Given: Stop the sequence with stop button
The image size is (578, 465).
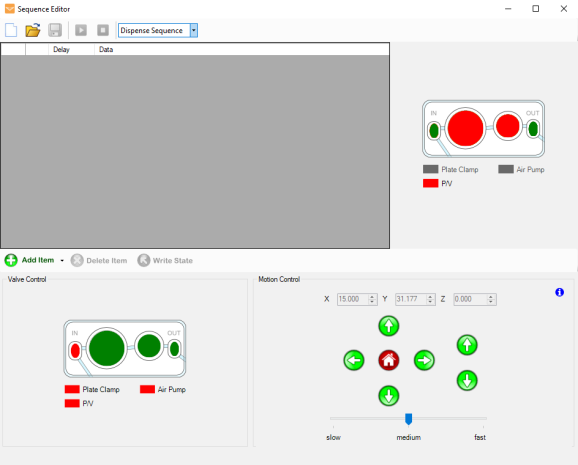Looking at the screenshot, I should point(103,30).
